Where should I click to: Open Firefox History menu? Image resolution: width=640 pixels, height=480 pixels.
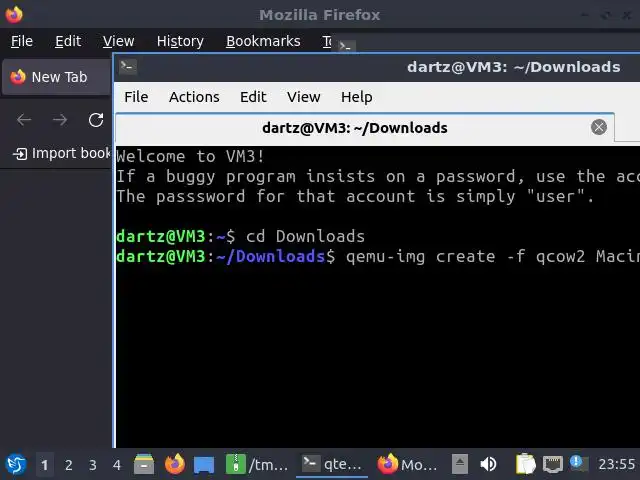(x=180, y=41)
